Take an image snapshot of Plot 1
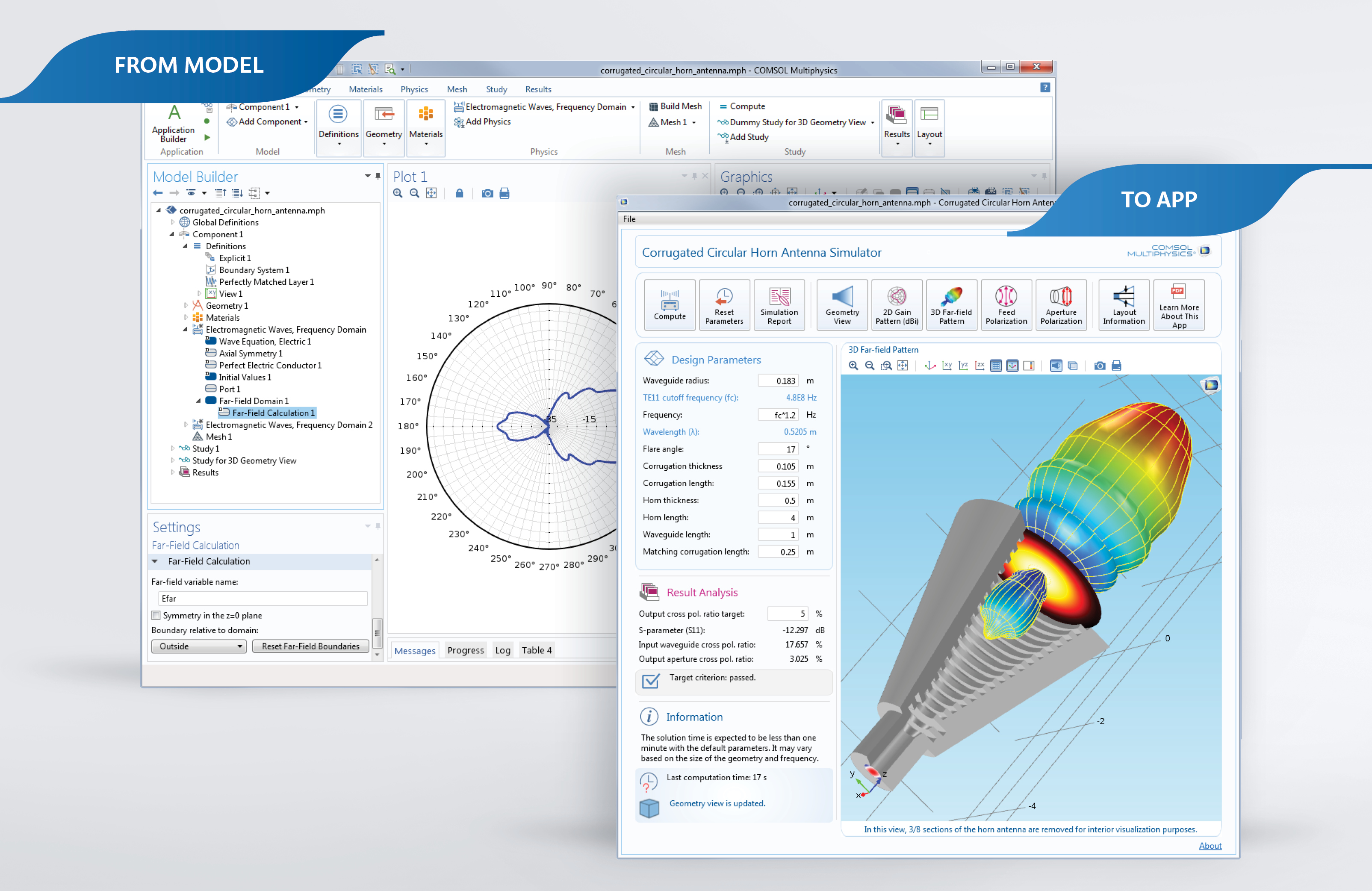The height and width of the screenshot is (891, 1372). pos(488,193)
